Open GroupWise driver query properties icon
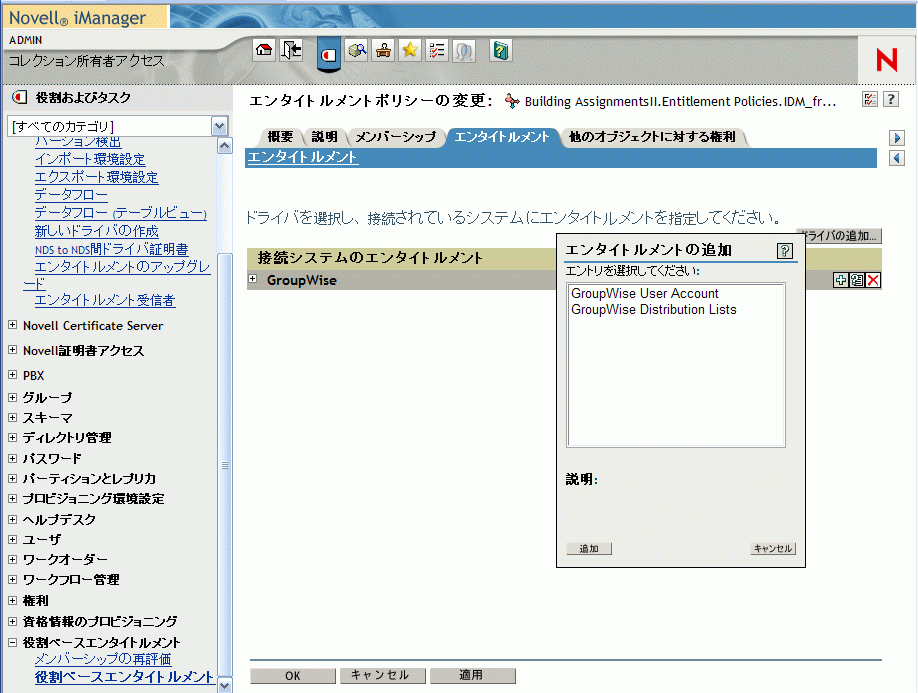Screen dimensions: 918x693 857,280
